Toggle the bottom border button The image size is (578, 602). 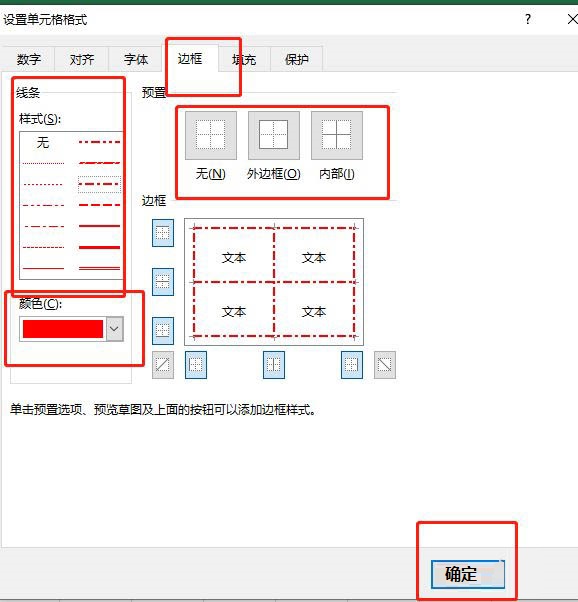click(163, 331)
